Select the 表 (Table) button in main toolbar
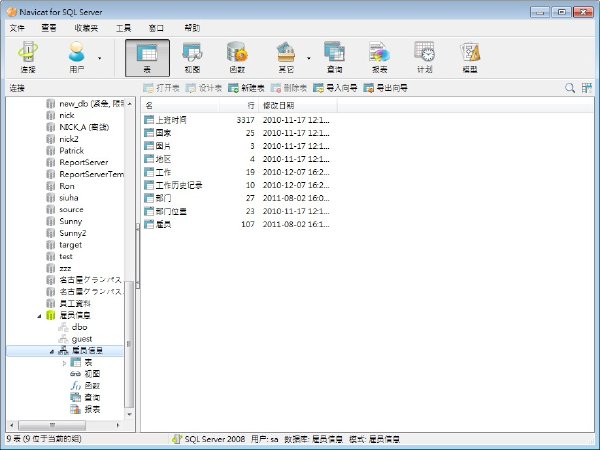Viewport: 600px width, 450px height. click(x=147, y=58)
